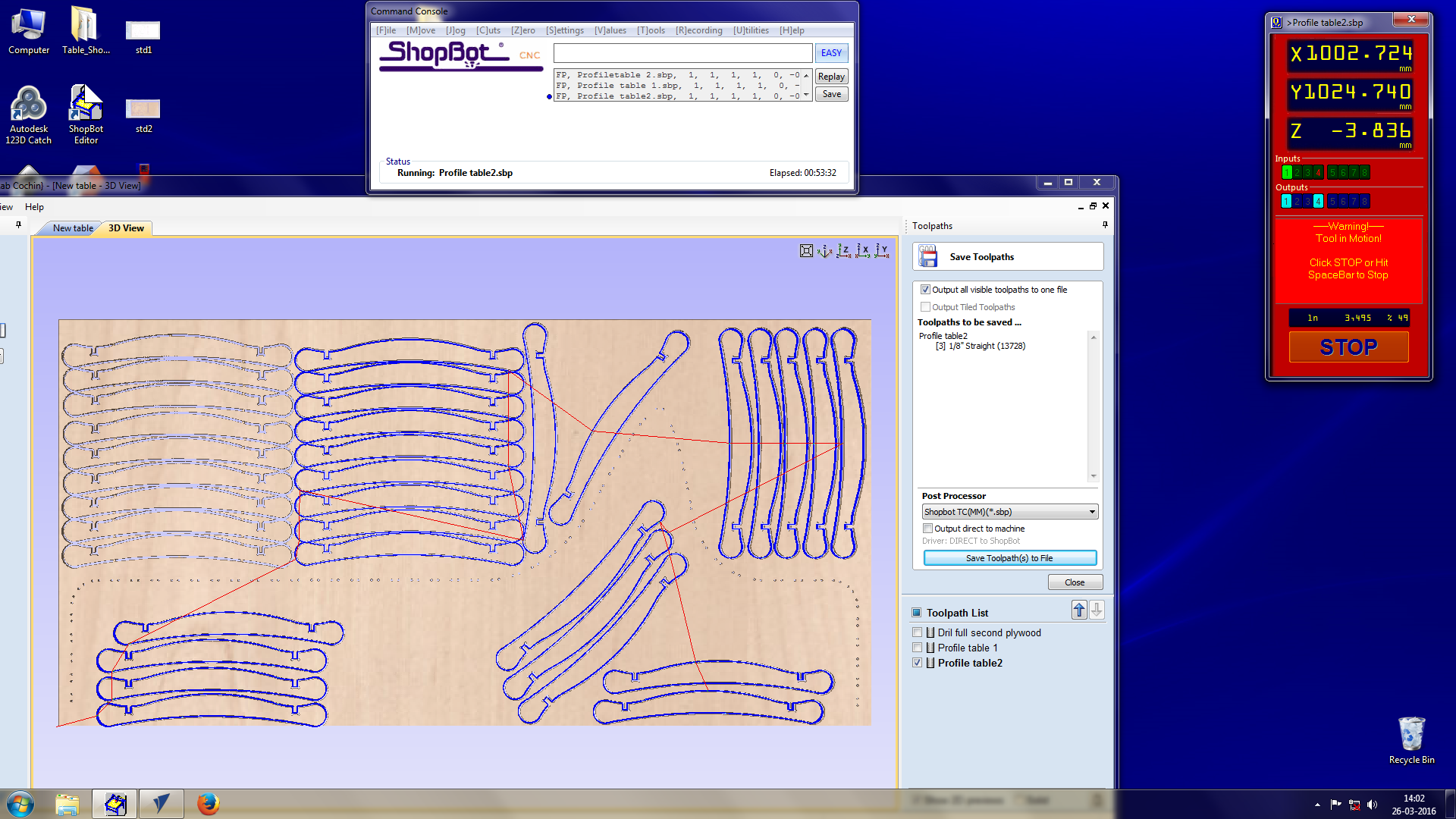The height and width of the screenshot is (819, 1456).
Task: Open [M]ove menu in Command Console
Action: coord(421,30)
